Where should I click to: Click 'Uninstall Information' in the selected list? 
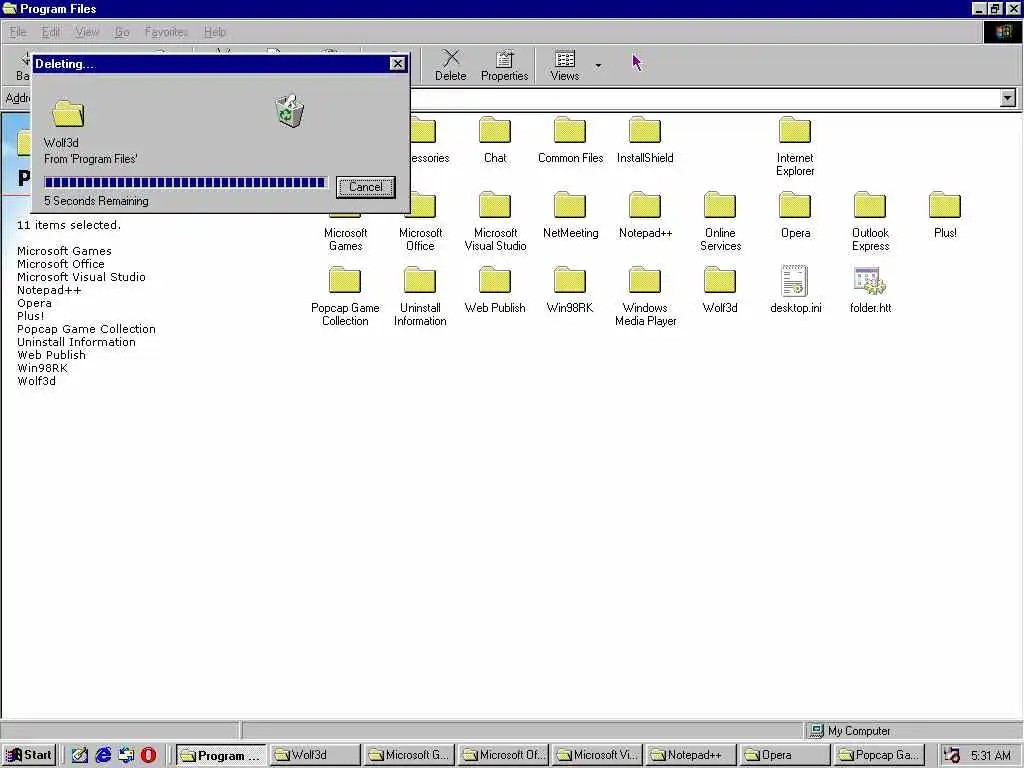click(76, 342)
